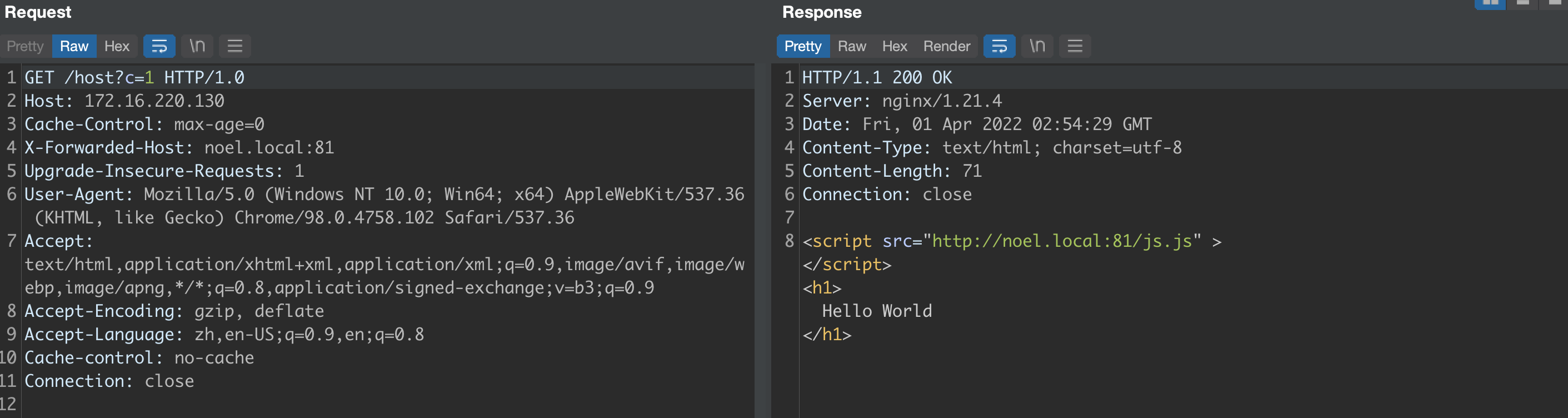Viewport: 1568px width, 418px height.
Task: Click the 'HTTP/1.1 200 OK' status line
Action: point(877,77)
